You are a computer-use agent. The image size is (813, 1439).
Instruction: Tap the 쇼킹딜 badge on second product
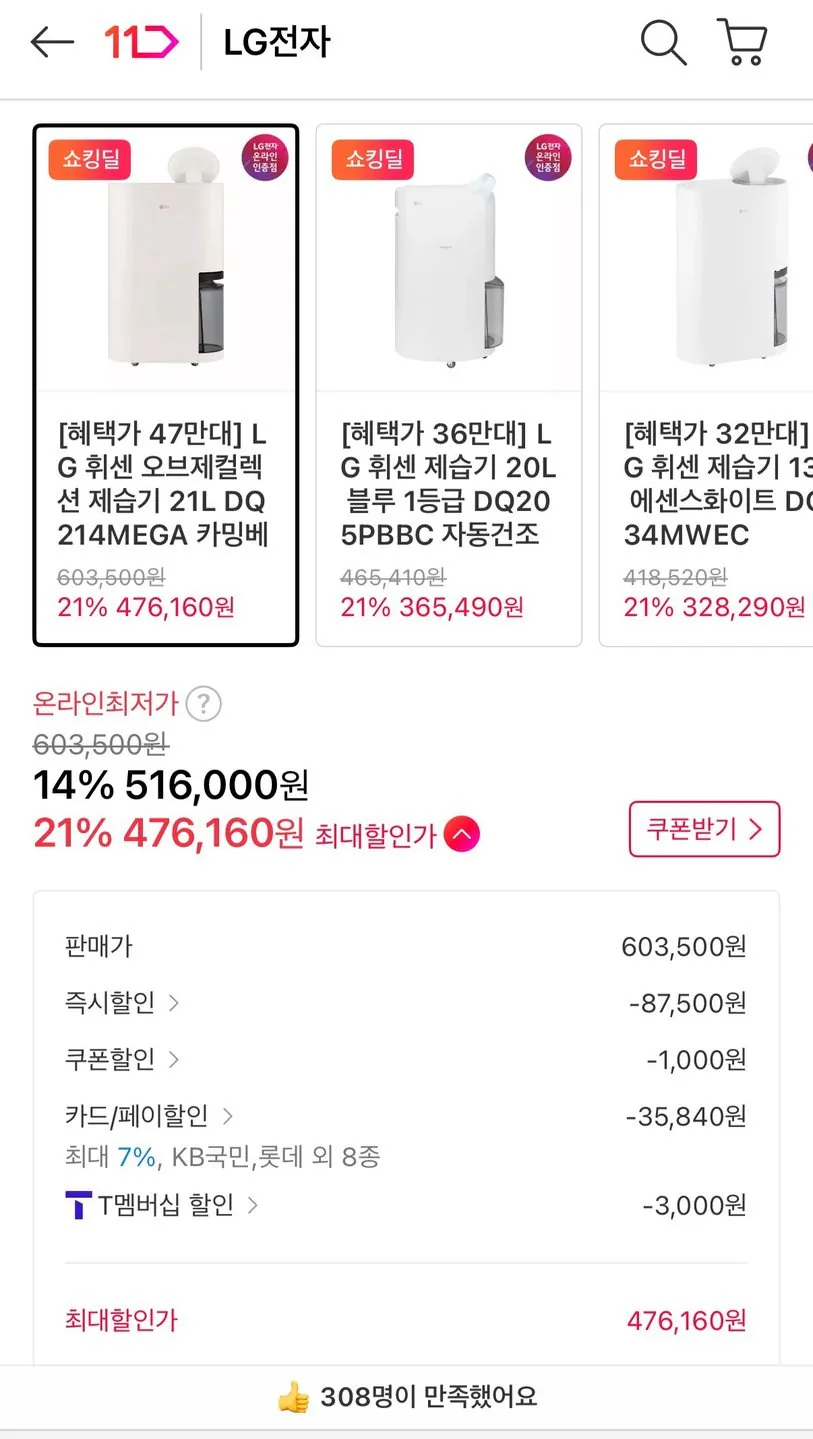373,159
